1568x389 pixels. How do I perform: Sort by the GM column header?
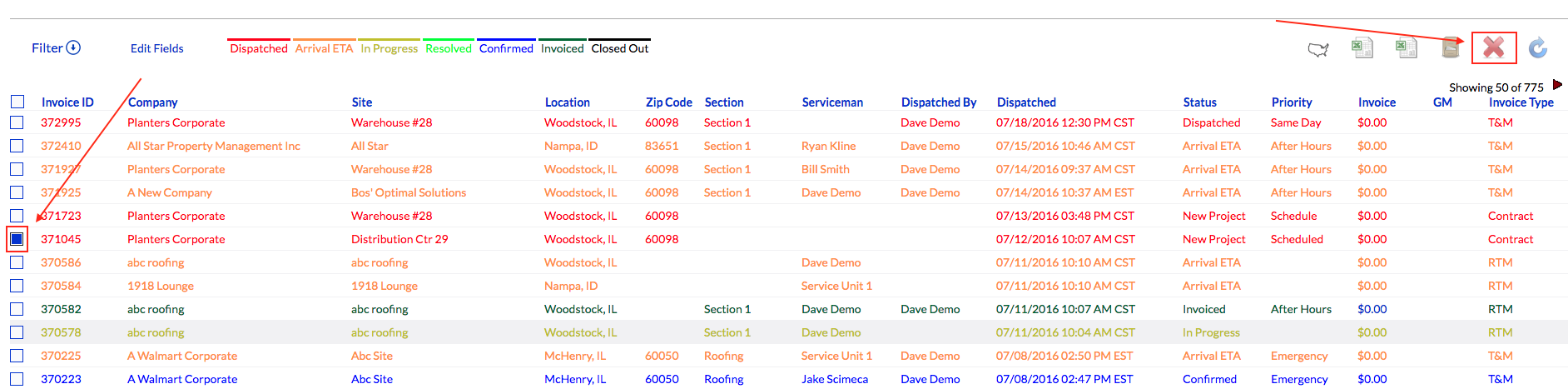[1442, 102]
